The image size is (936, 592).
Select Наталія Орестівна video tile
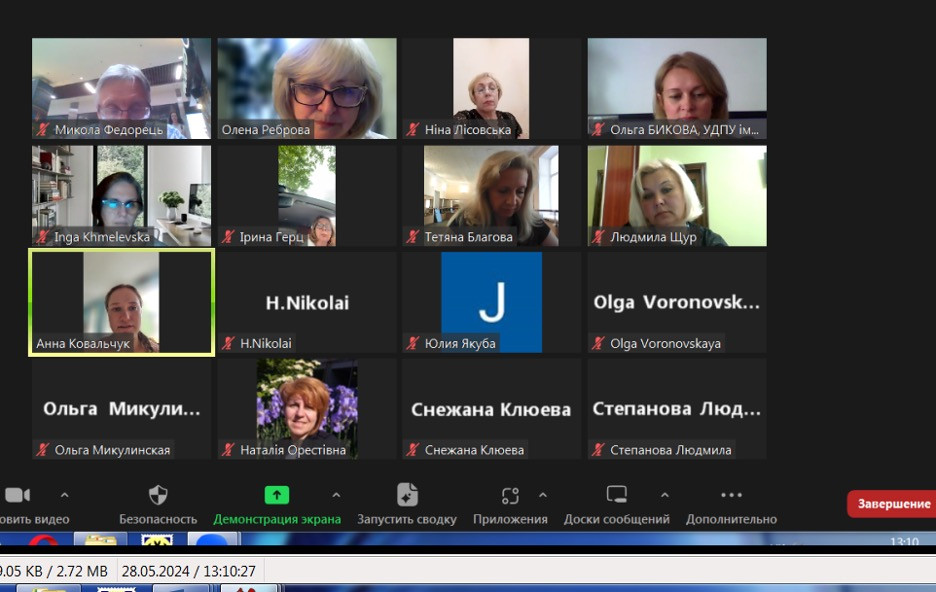307,409
